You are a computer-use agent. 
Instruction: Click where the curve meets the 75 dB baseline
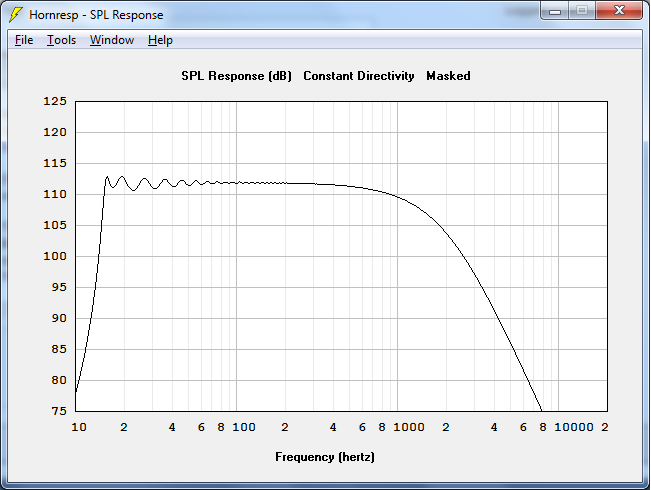point(541,410)
